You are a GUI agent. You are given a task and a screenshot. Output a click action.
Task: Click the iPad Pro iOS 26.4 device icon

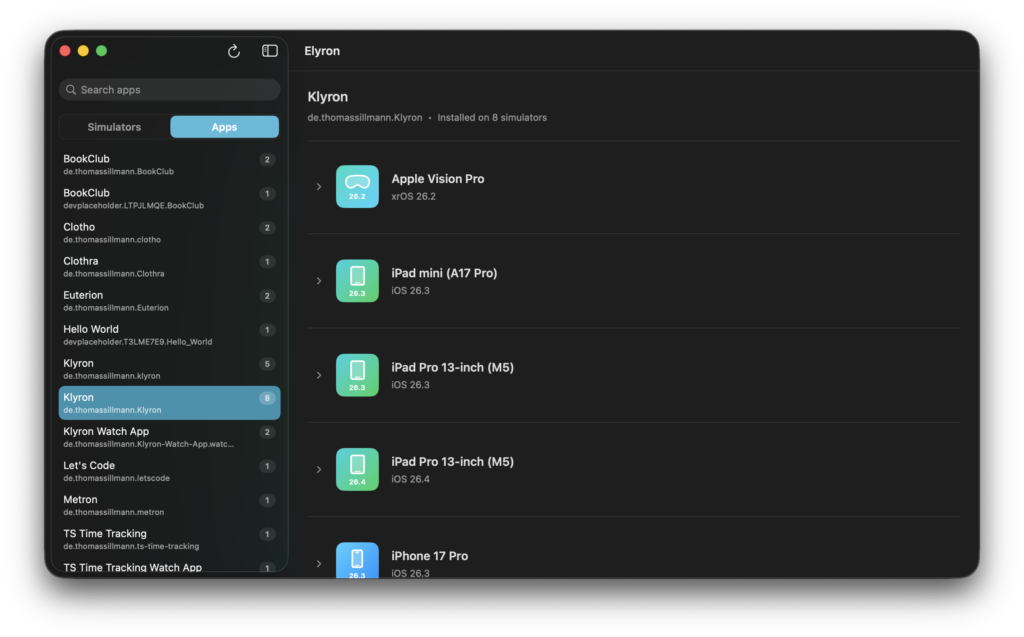point(357,469)
